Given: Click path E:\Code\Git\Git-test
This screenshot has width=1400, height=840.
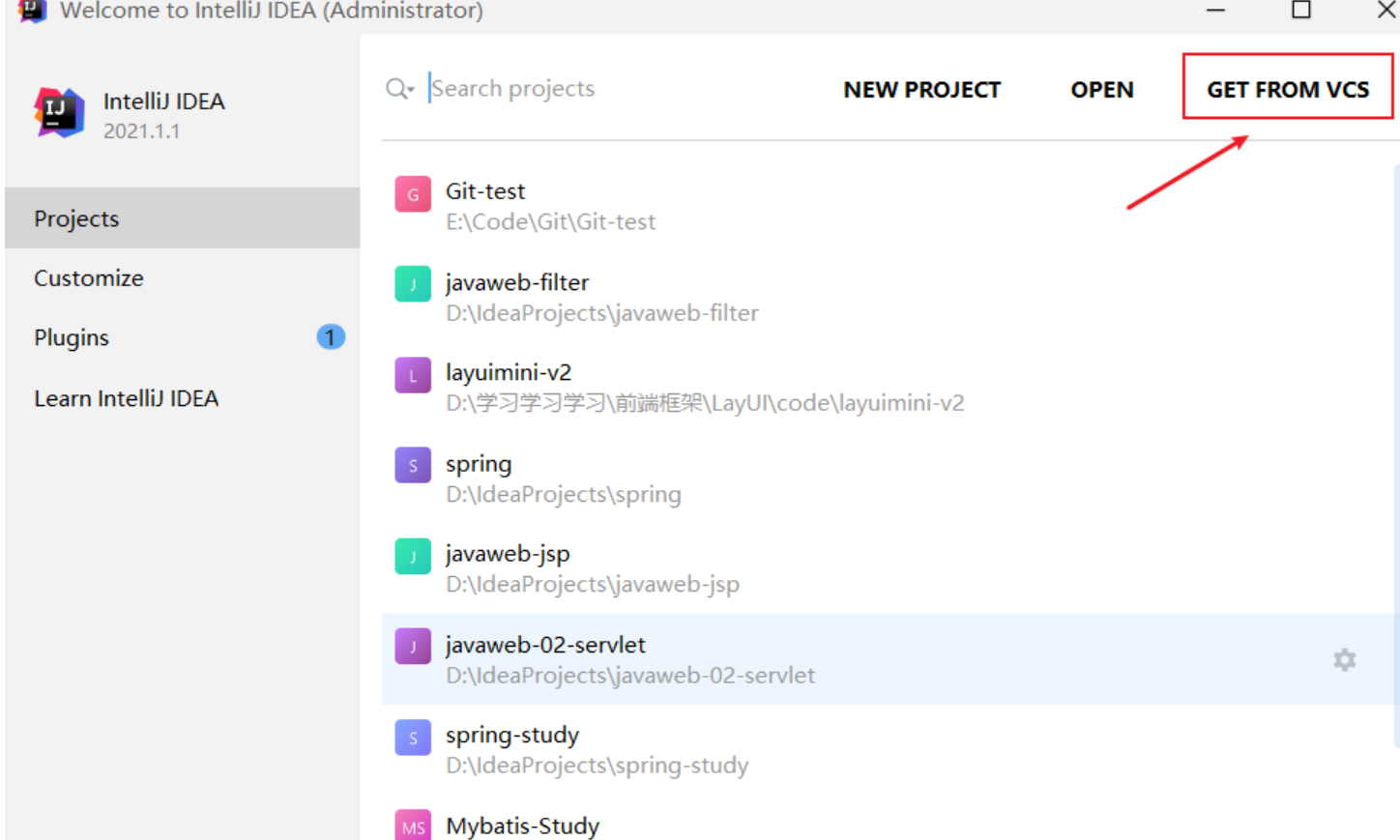Looking at the screenshot, I should click(550, 222).
